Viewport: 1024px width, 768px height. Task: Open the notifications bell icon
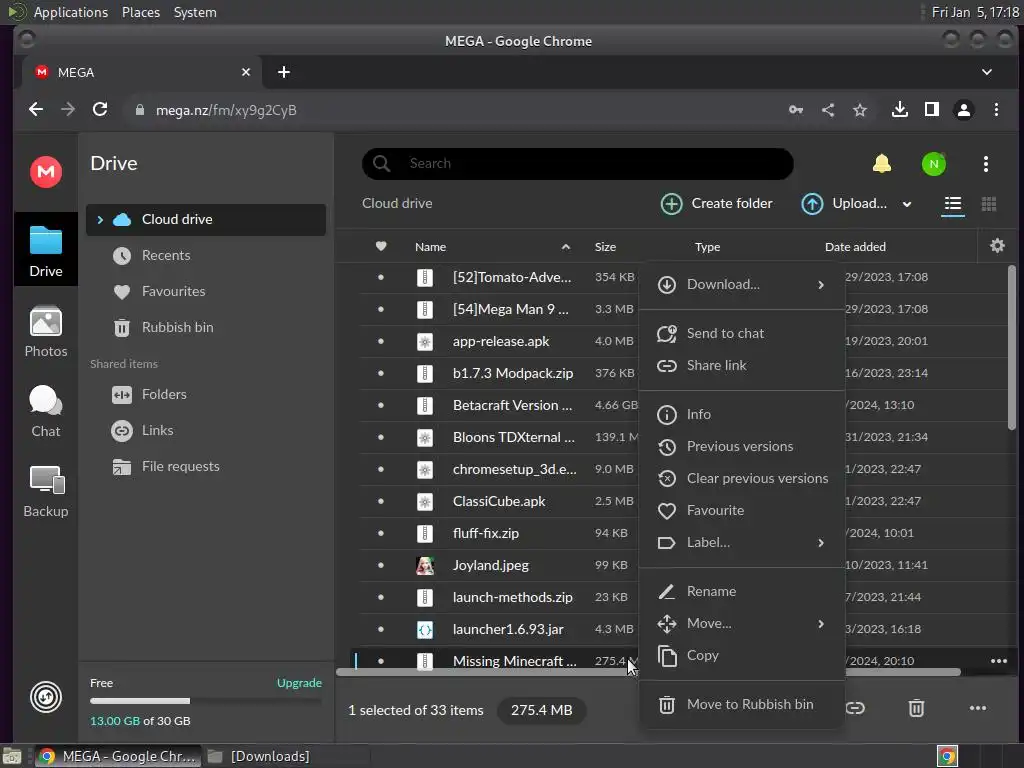(x=882, y=163)
